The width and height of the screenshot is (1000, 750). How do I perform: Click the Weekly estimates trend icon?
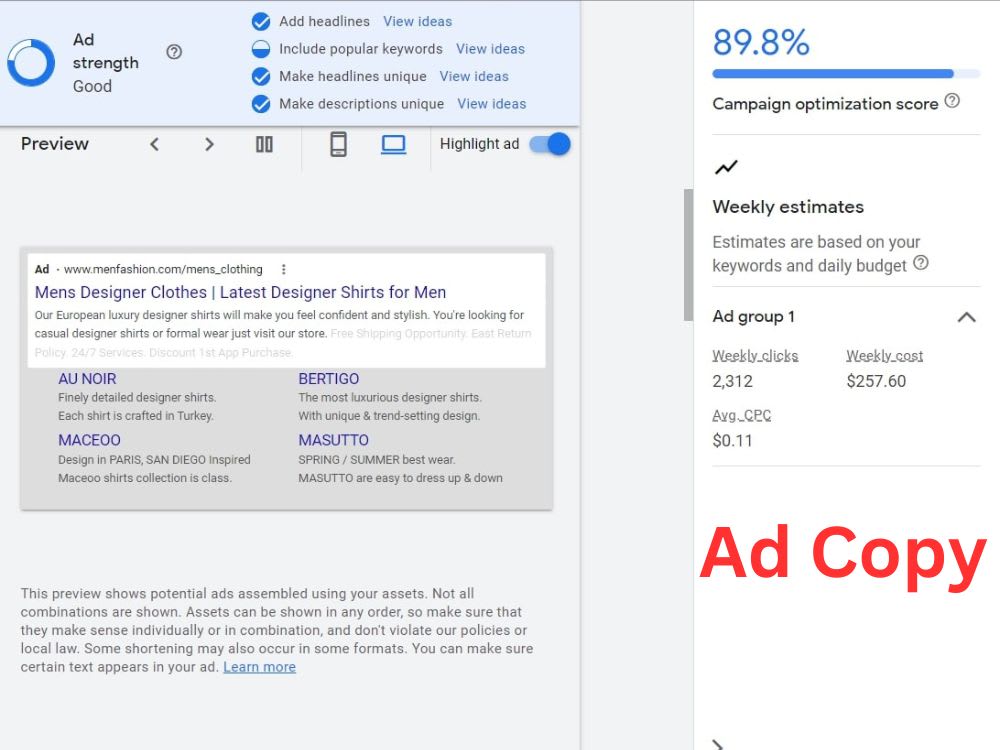point(726,167)
